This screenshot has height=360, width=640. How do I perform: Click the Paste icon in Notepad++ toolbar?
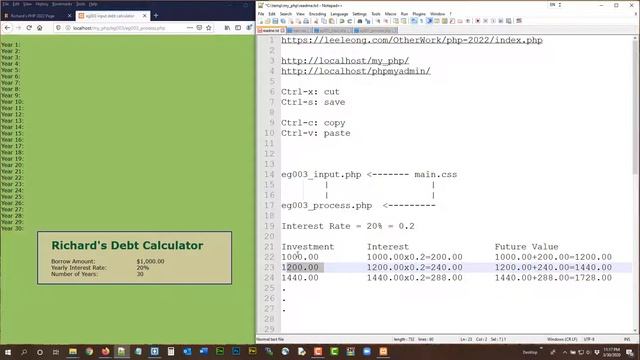[x=331, y=21]
